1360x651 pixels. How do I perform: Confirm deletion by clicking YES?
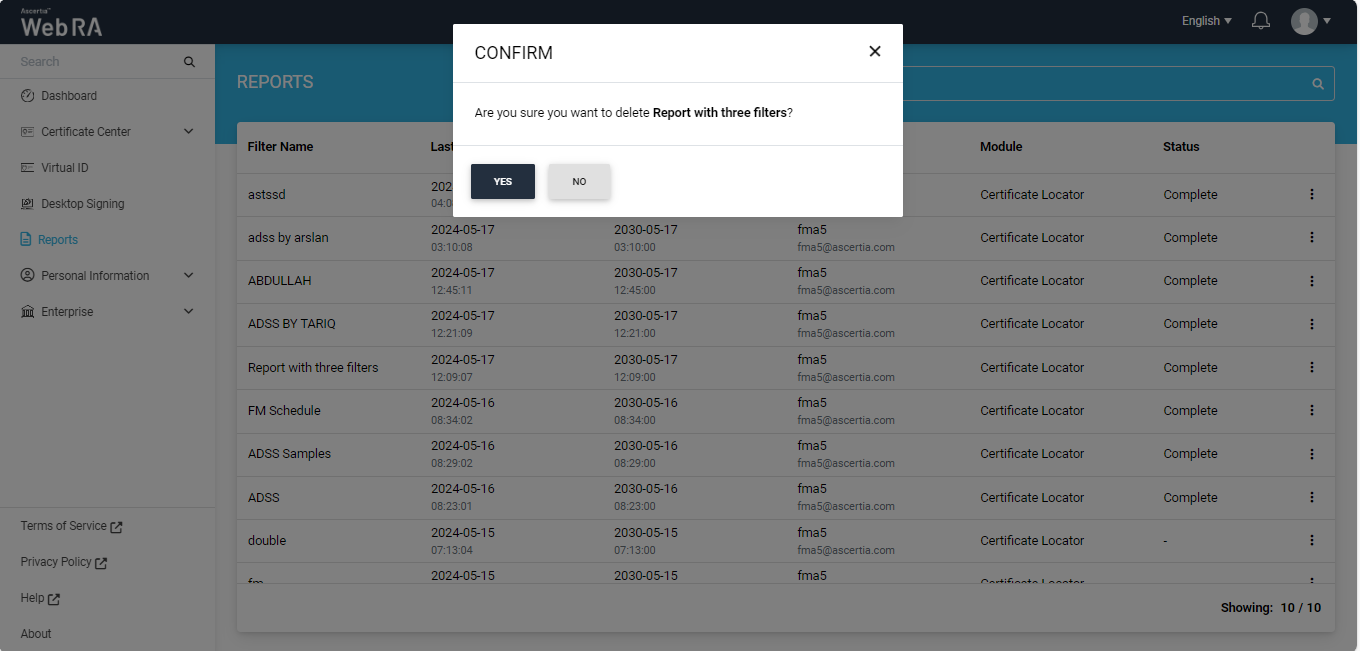coord(503,182)
